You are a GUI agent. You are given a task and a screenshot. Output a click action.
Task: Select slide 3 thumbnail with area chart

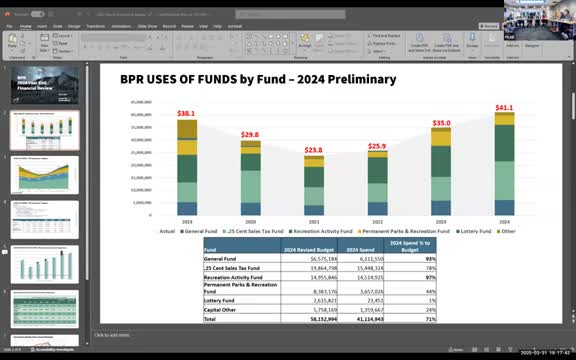(45, 175)
